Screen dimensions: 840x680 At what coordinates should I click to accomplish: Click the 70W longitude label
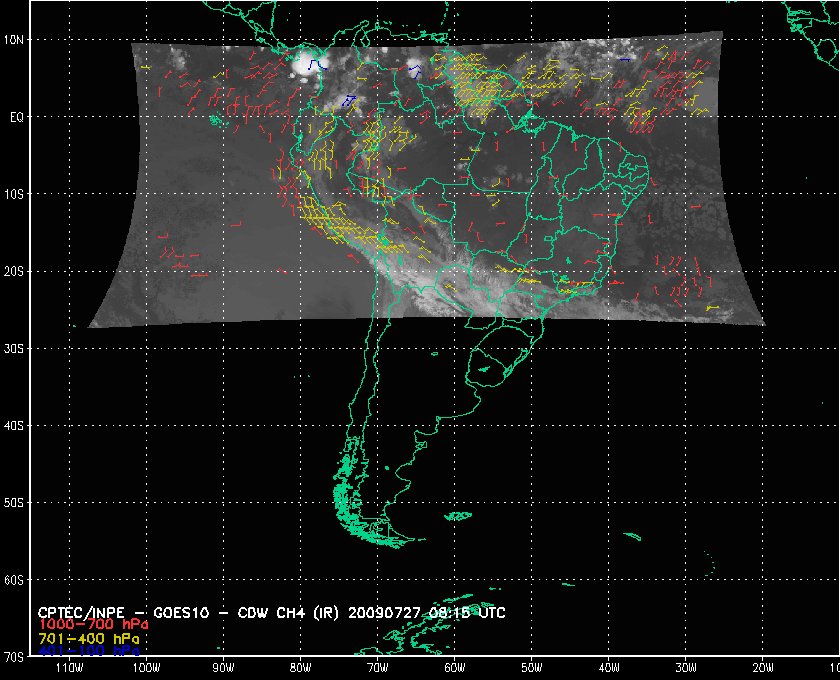378,668
